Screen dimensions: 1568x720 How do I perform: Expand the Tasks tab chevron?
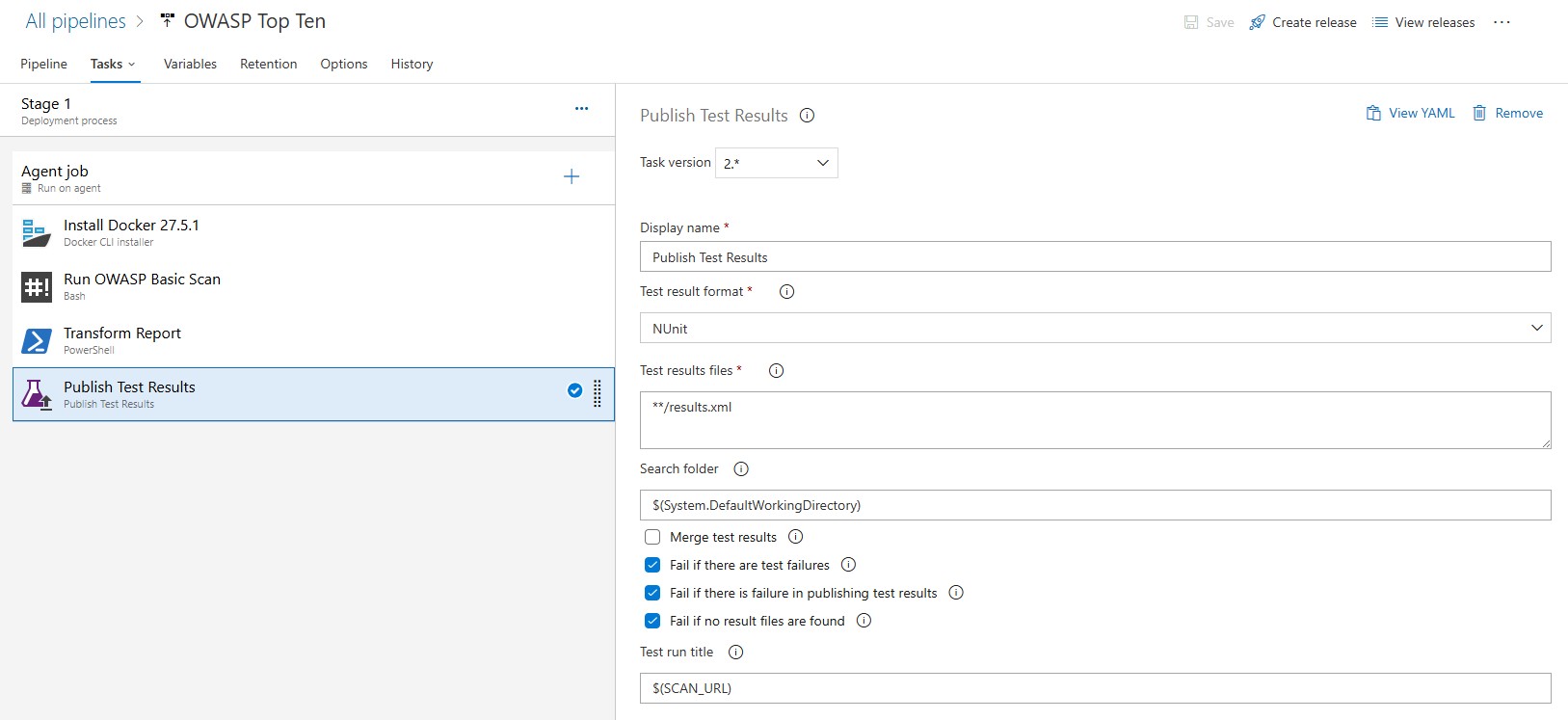[x=132, y=65]
